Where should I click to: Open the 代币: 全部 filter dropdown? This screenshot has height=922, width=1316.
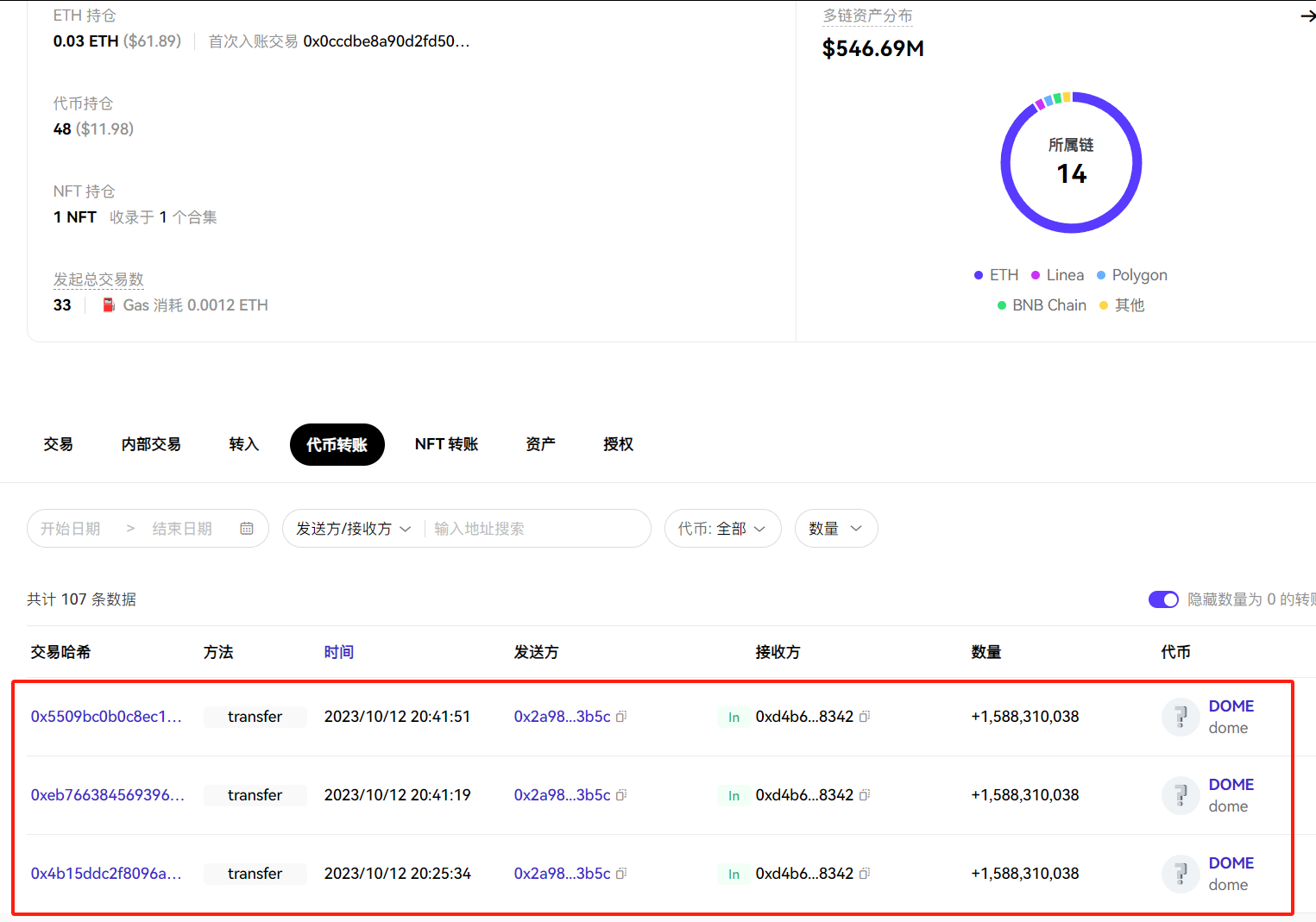(x=722, y=528)
